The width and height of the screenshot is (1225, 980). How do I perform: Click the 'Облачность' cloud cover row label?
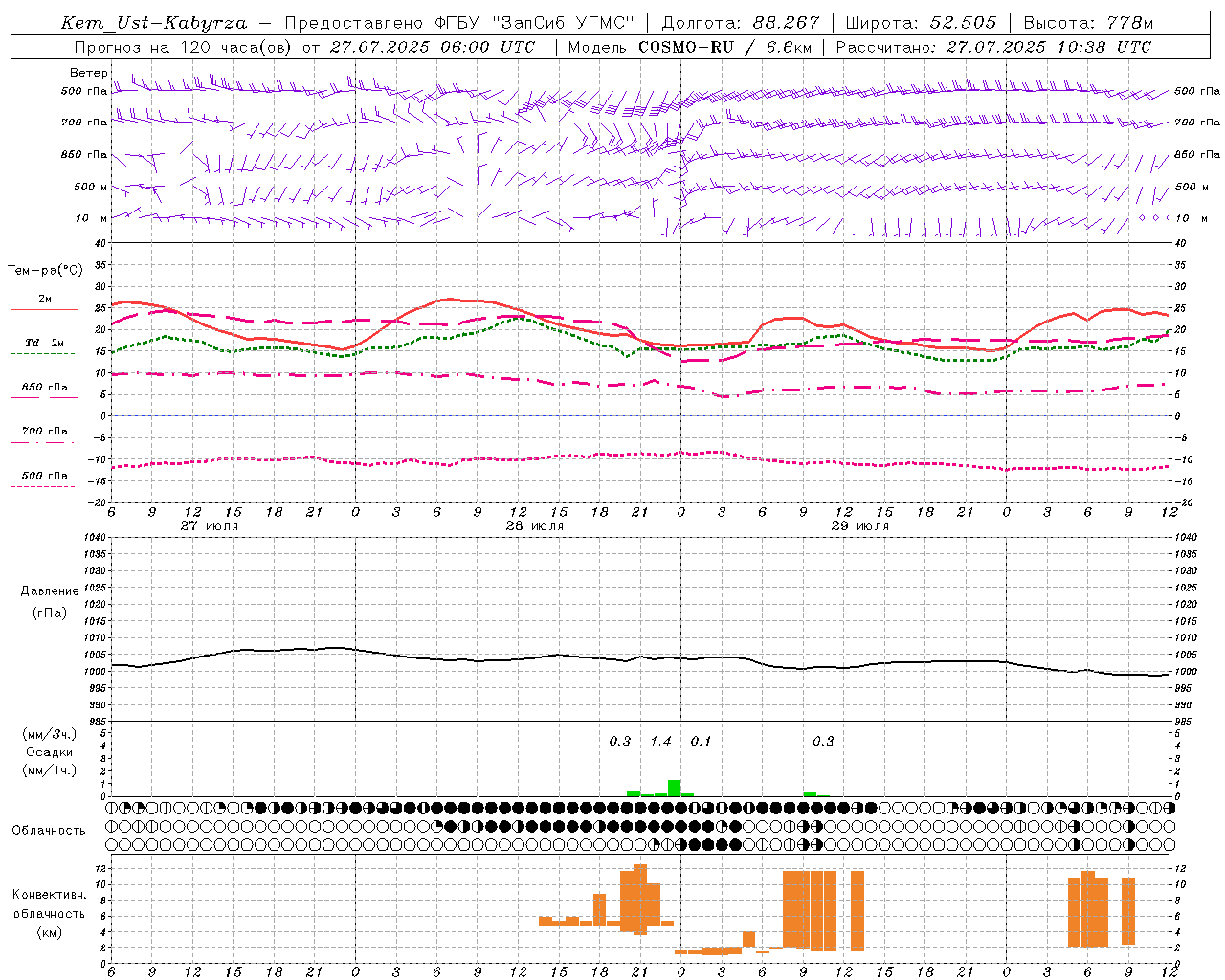49,831
